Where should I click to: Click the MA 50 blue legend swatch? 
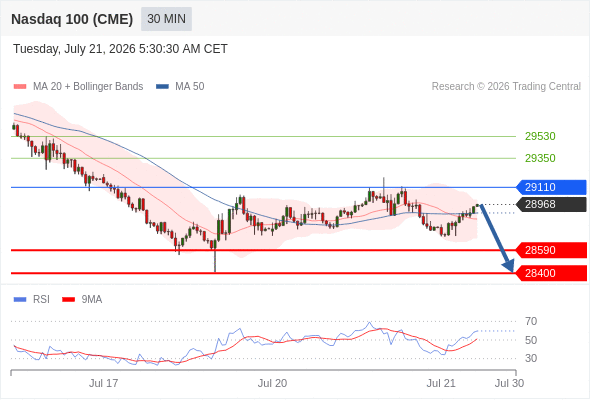click(162, 87)
